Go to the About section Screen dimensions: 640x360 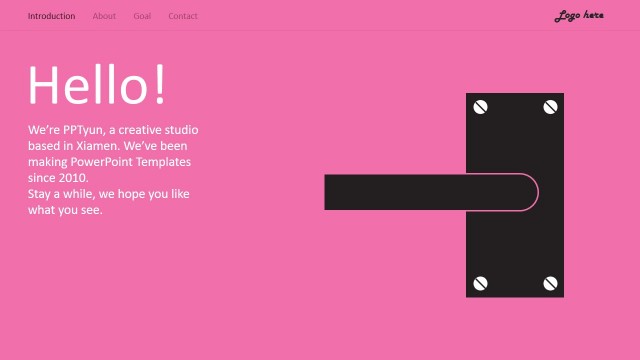pos(104,16)
